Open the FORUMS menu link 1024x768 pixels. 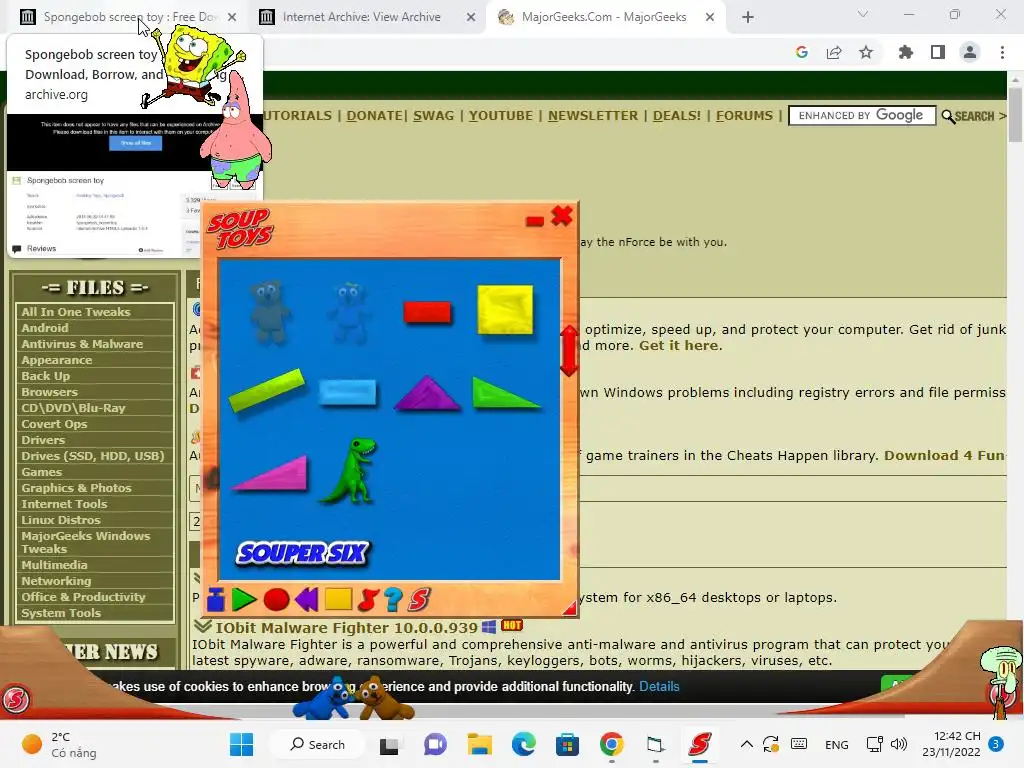744,116
